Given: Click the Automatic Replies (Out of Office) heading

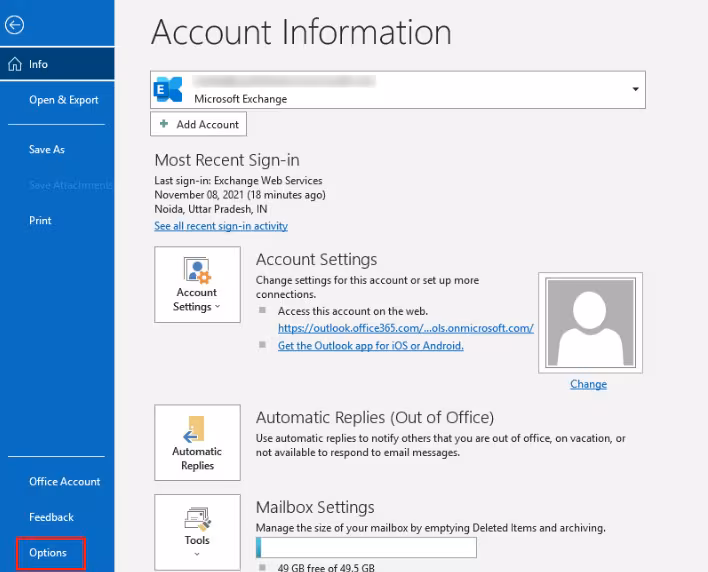Looking at the screenshot, I should pos(375,417).
